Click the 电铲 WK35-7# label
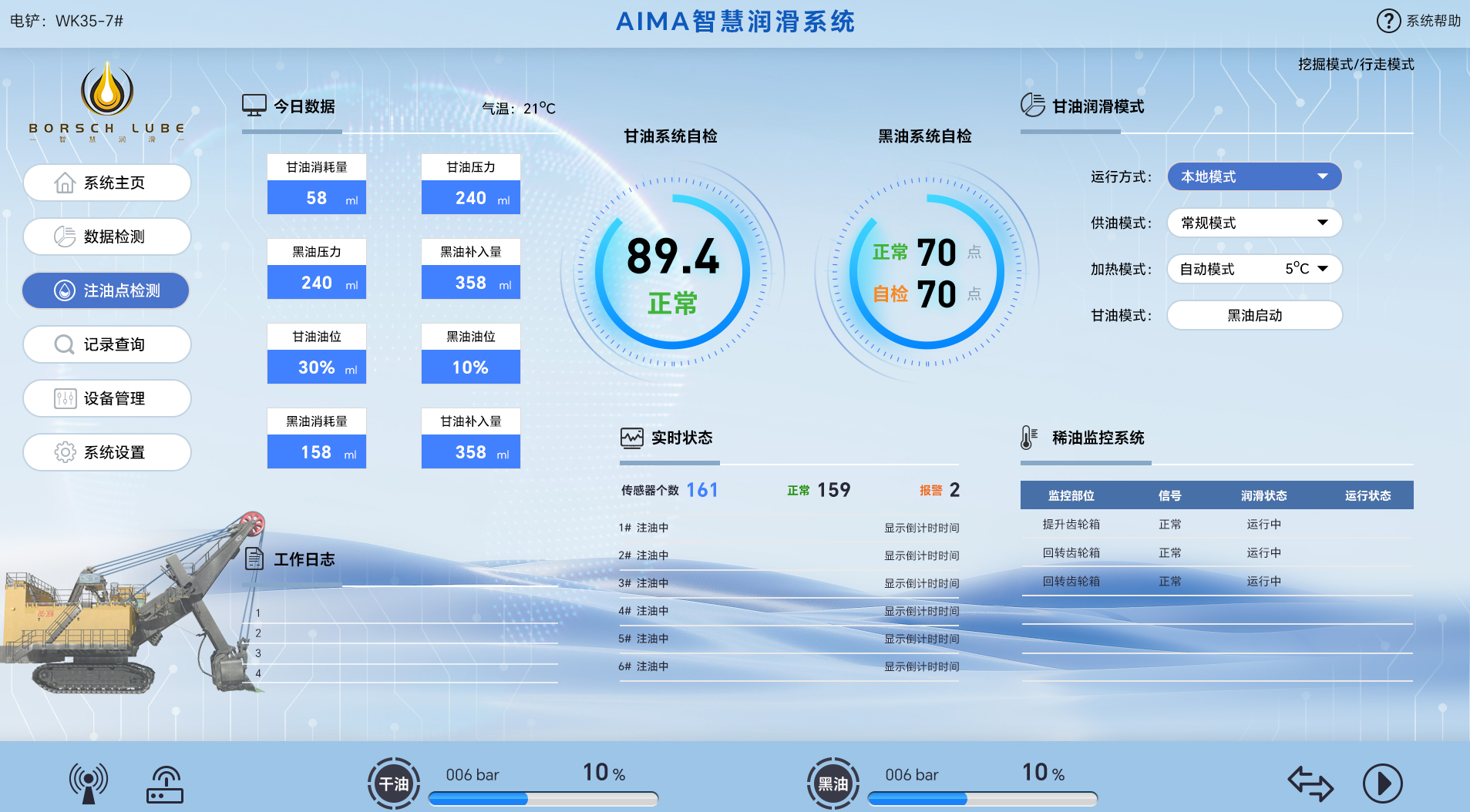This screenshot has width=1470, height=812. point(66,21)
